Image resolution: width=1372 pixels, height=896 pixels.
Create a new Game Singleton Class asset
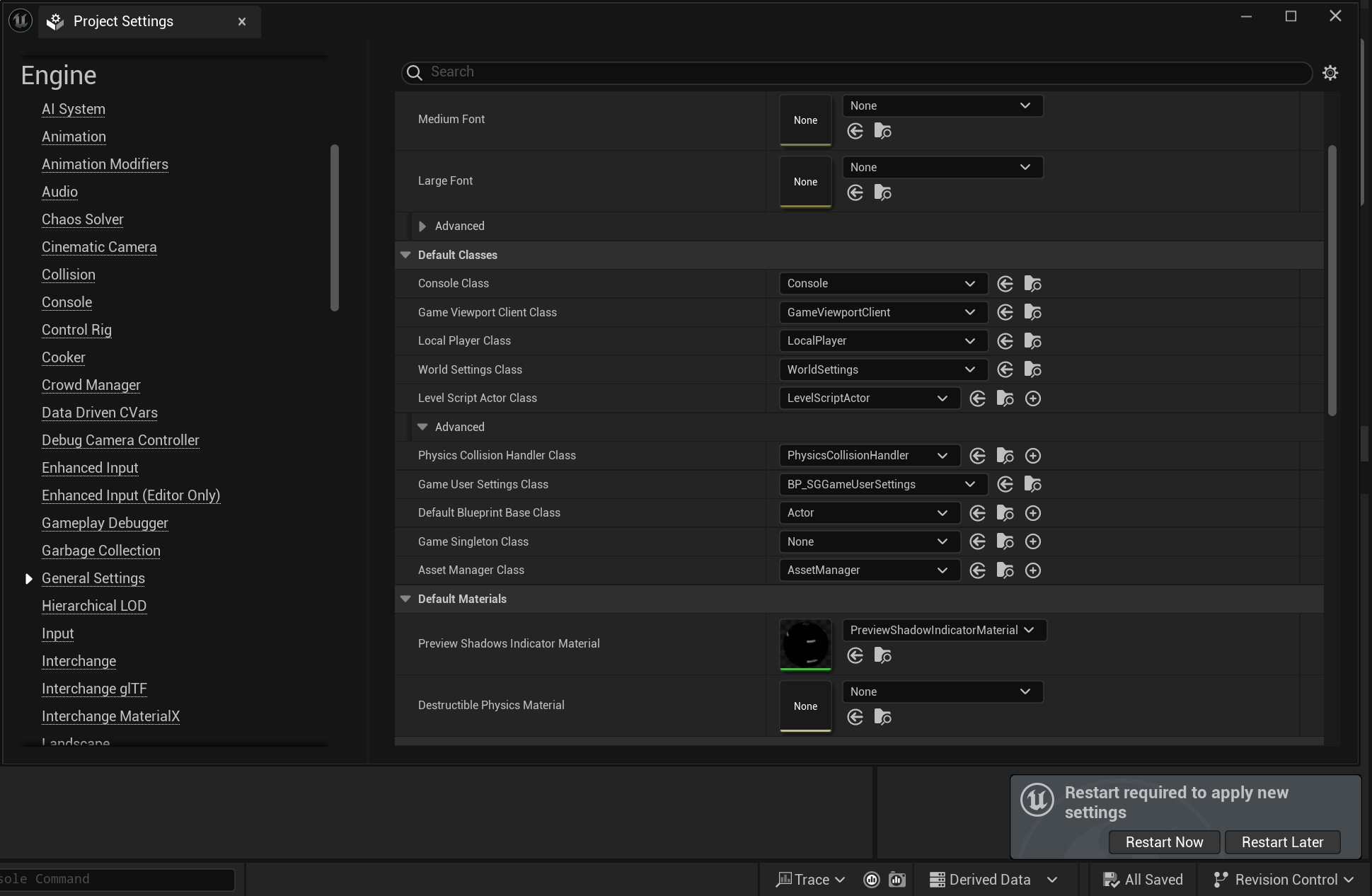pos(1033,541)
